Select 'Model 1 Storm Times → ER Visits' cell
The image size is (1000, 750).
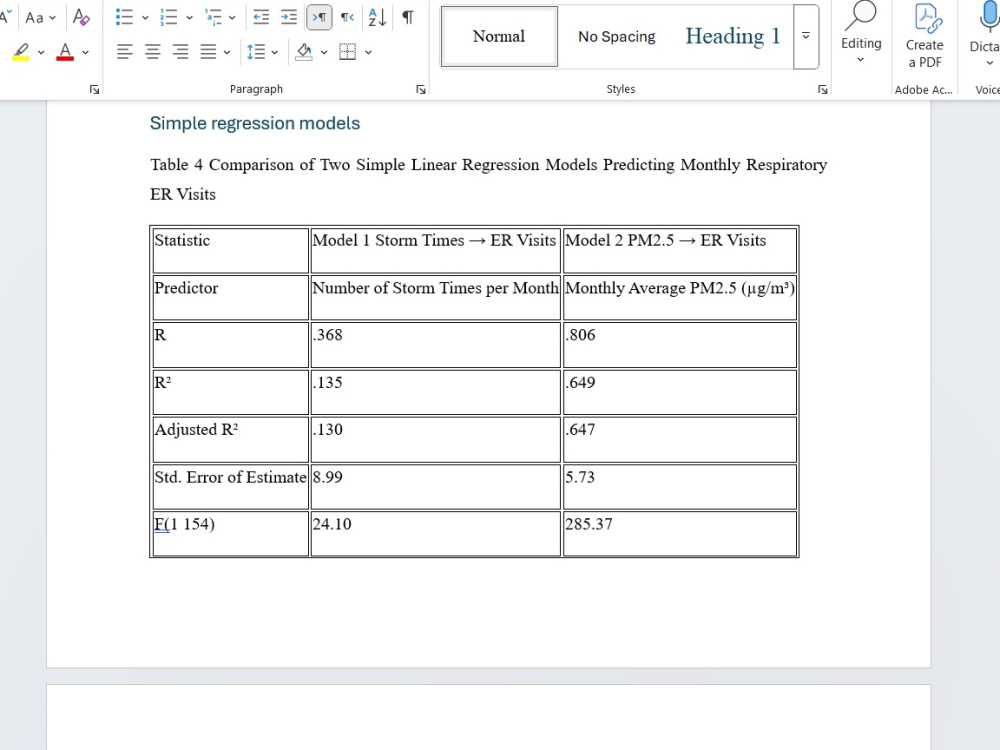click(435, 251)
